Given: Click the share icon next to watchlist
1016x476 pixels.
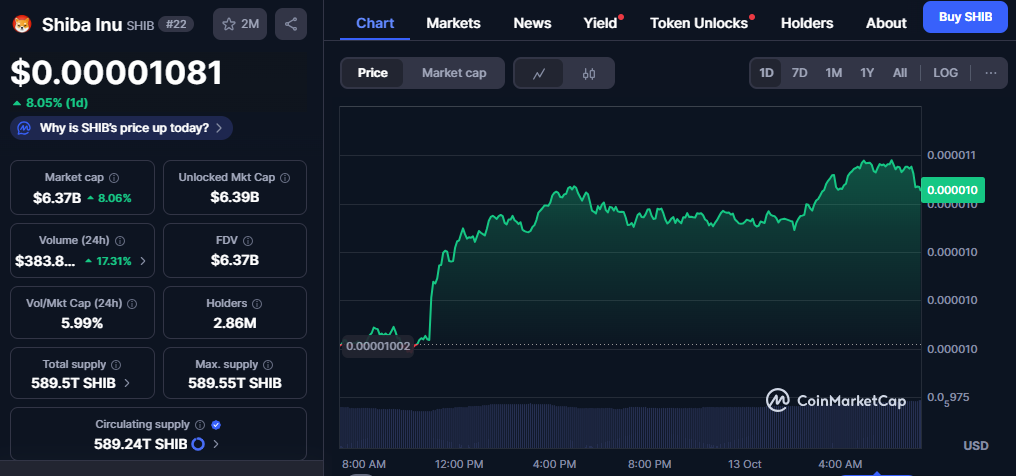Looking at the screenshot, I should [290, 24].
